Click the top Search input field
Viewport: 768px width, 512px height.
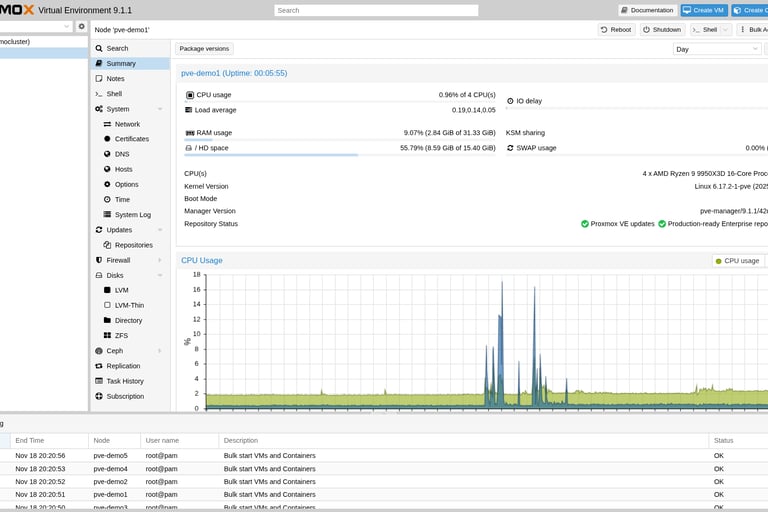pyautogui.click(x=376, y=10)
